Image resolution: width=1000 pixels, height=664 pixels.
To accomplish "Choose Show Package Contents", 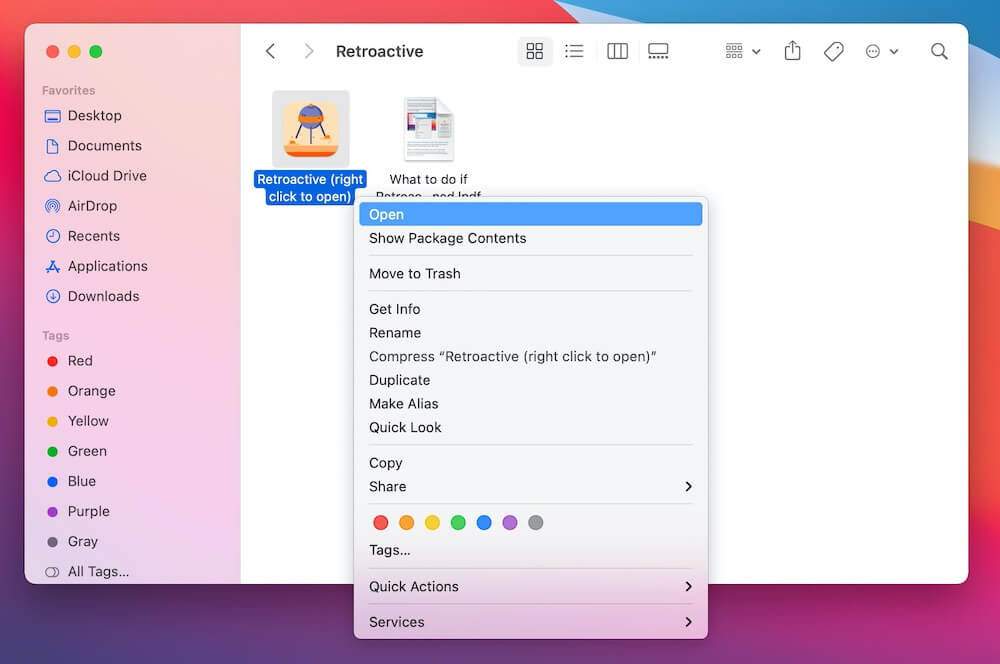I will (x=531, y=238).
